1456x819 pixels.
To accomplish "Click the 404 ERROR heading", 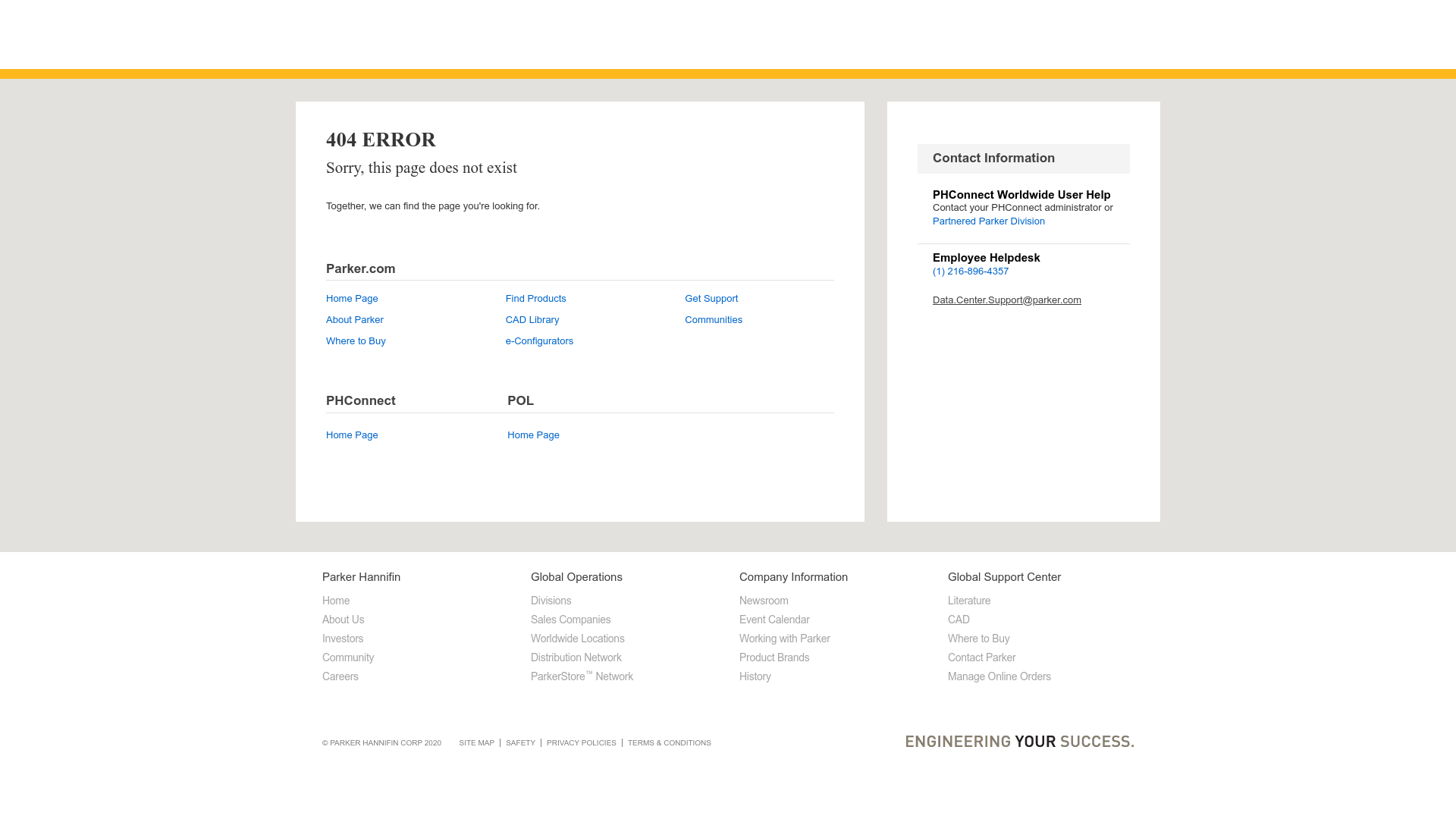I will coord(381,140).
